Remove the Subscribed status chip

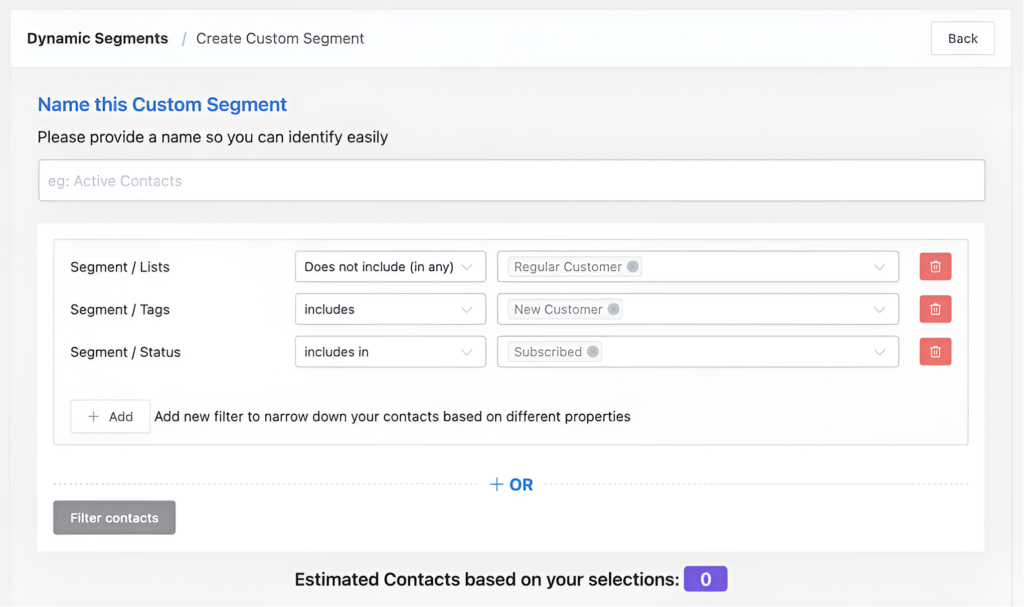point(593,352)
